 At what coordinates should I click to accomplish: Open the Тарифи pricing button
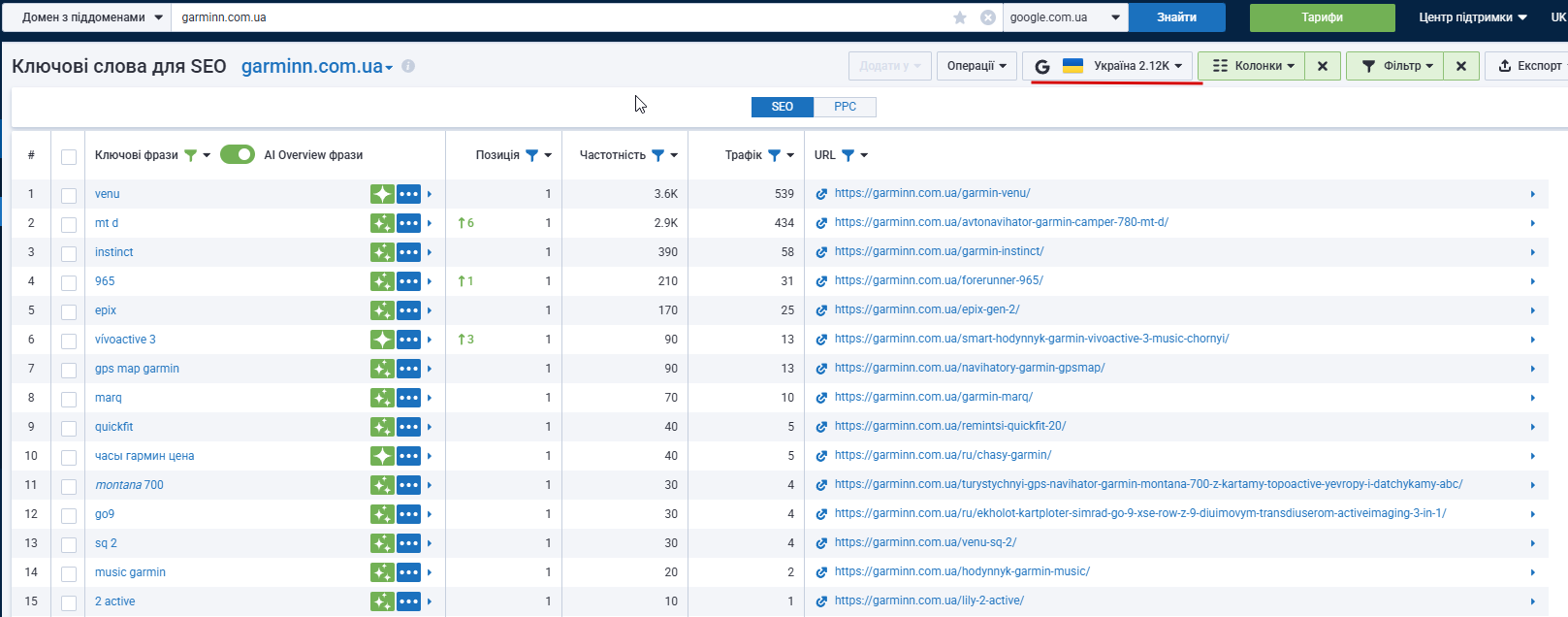[1323, 17]
